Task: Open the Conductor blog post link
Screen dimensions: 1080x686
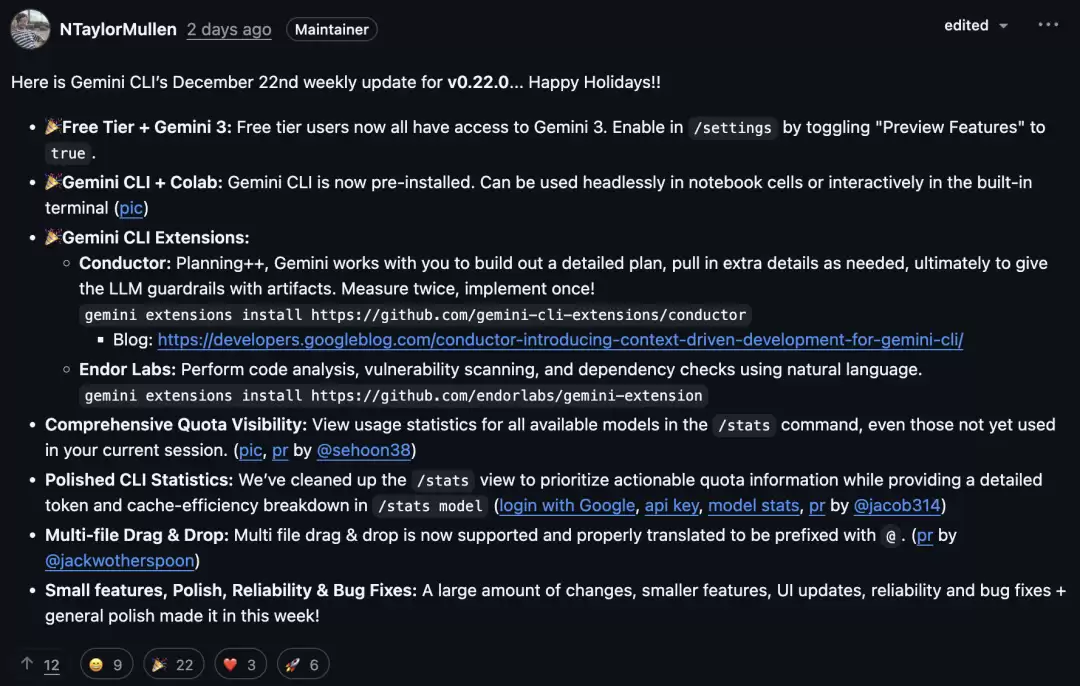Action: click(x=559, y=340)
